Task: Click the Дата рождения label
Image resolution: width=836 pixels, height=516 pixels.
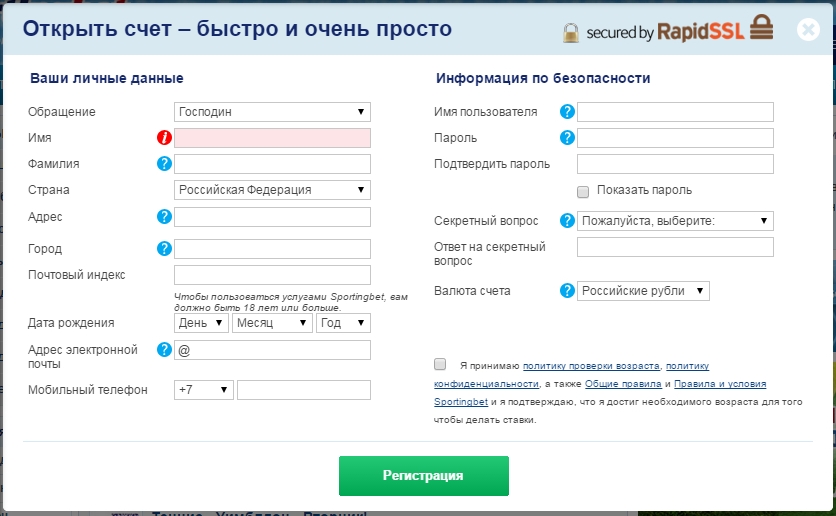Action: click(71, 323)
